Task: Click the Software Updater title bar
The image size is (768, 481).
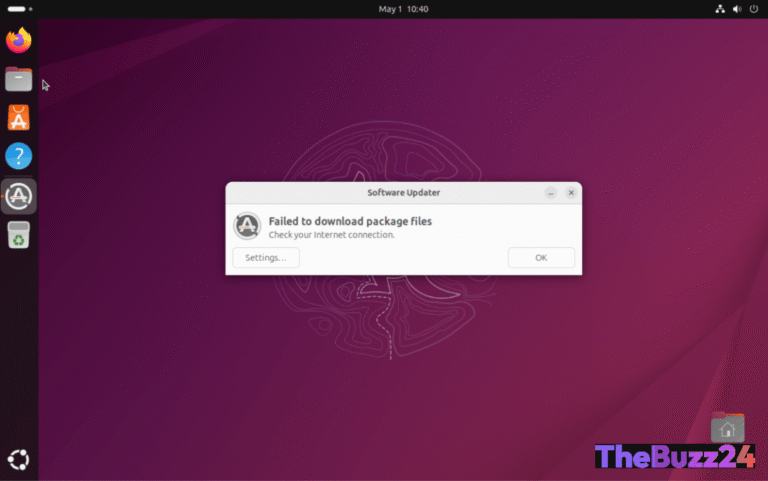Action: (x=404, y=193)
